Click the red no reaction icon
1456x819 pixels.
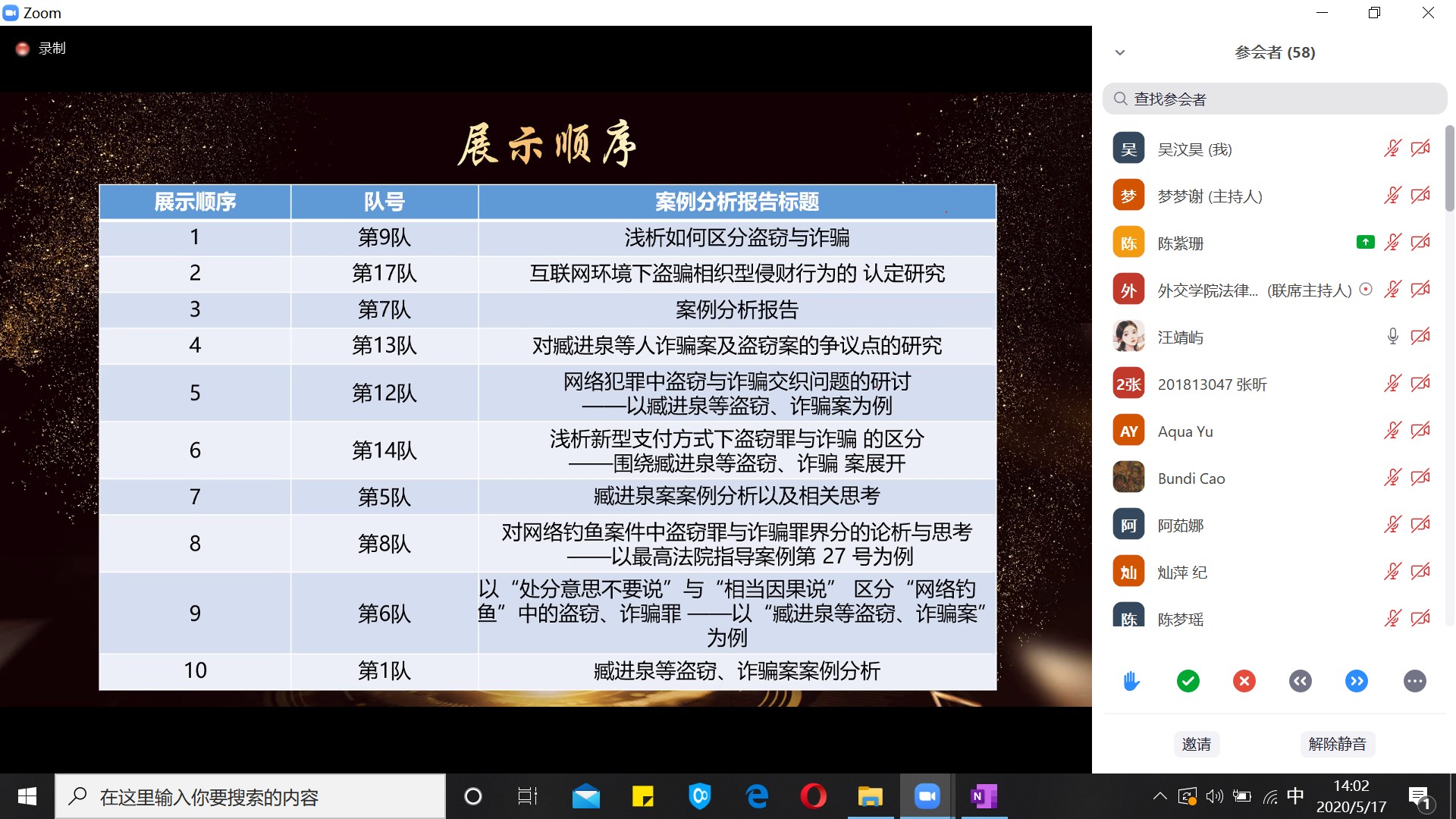click(x=1244, y=681)
